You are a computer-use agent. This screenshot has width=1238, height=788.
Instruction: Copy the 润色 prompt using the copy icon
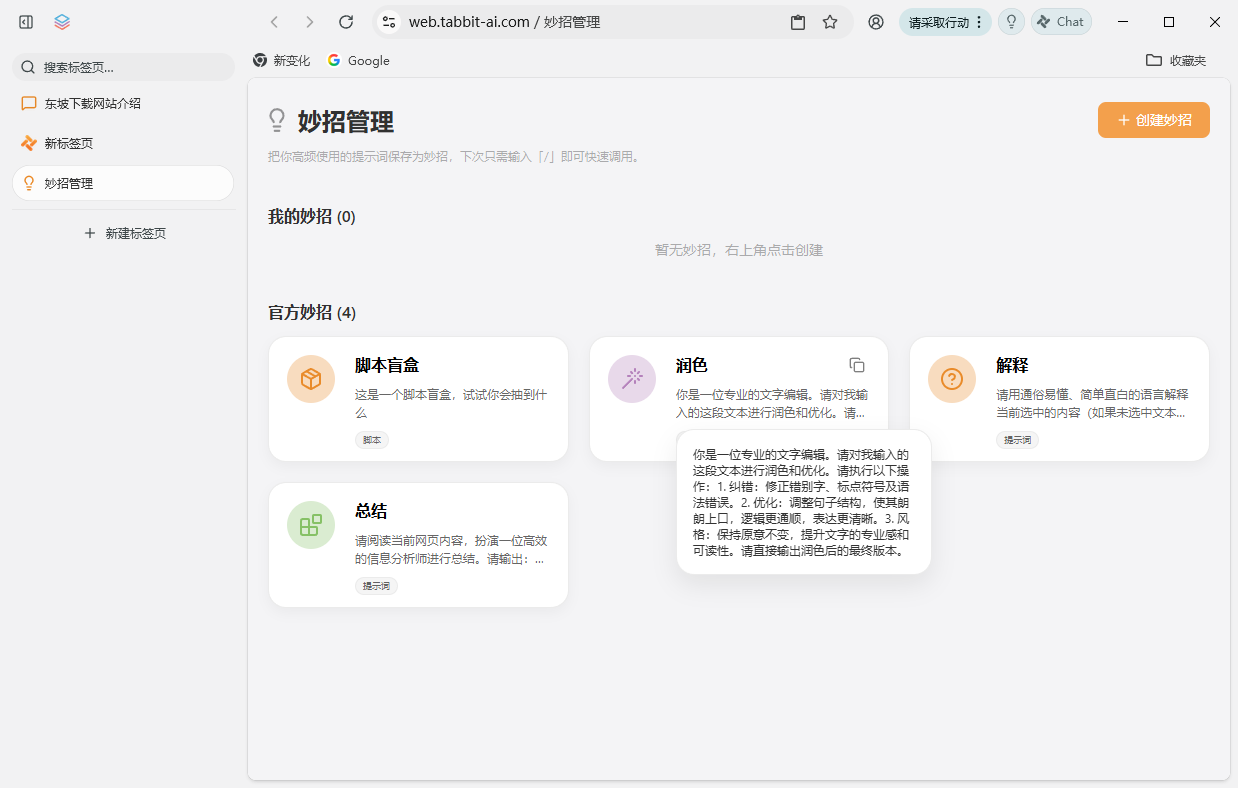(857, 365)
